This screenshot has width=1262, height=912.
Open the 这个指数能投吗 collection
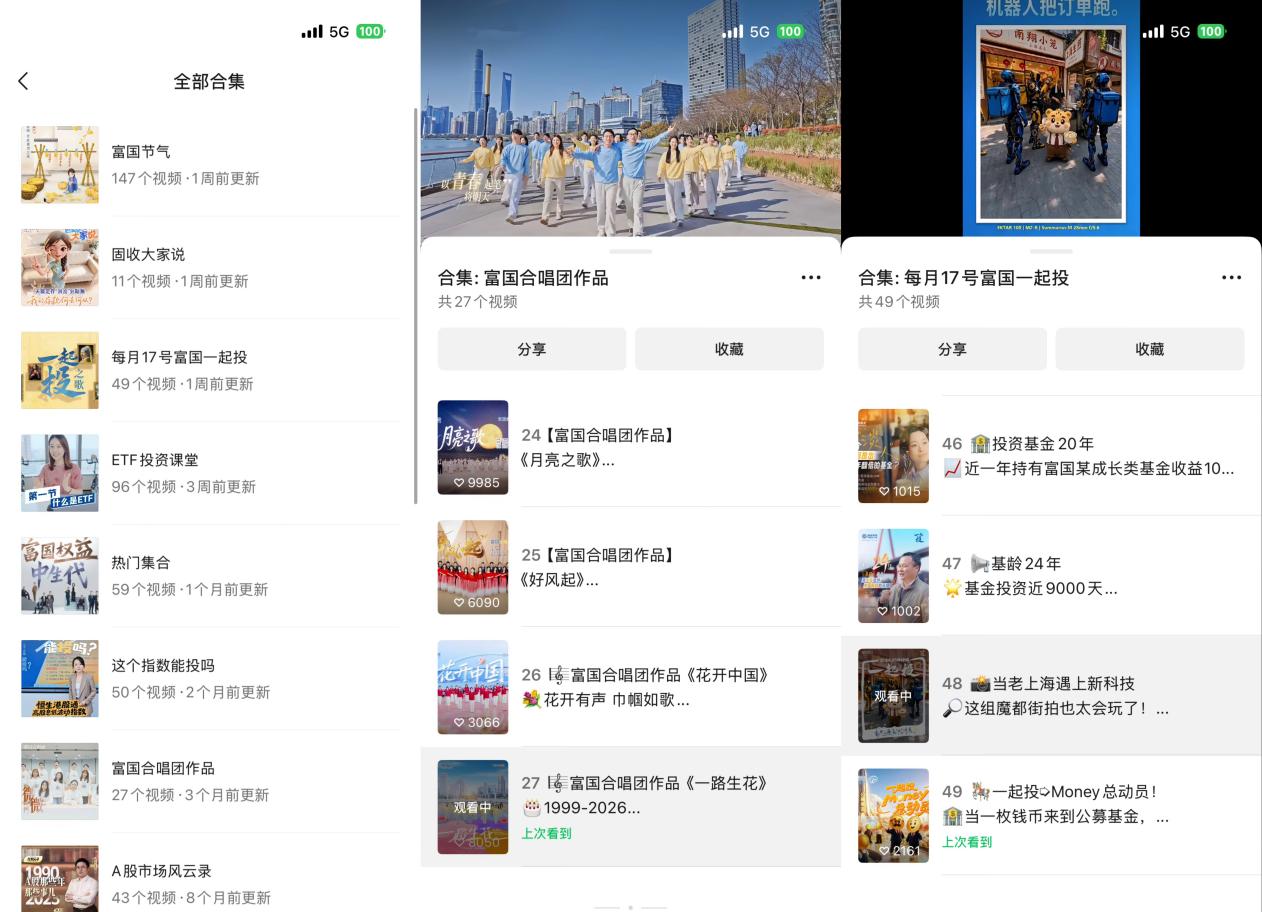(210, 679)
